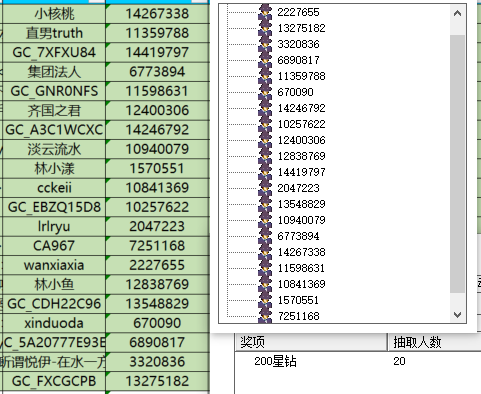Click spreadsheet cell GC_7XFXU84
Screen dimensions: 481x394
(54, 52)
